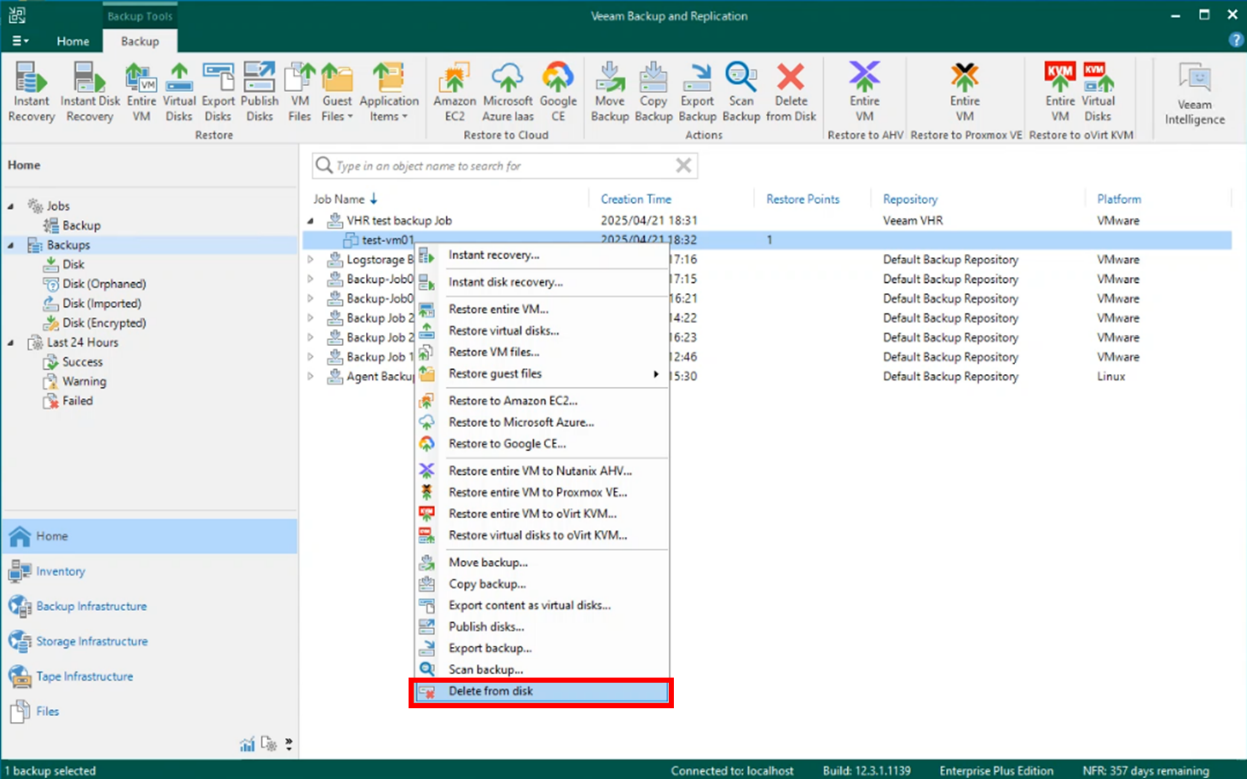Click the Virtual Disks Restore to oVirt KVM icon
The width and height of the screenshot is (1247, 779).
[x=1098, y=92]
